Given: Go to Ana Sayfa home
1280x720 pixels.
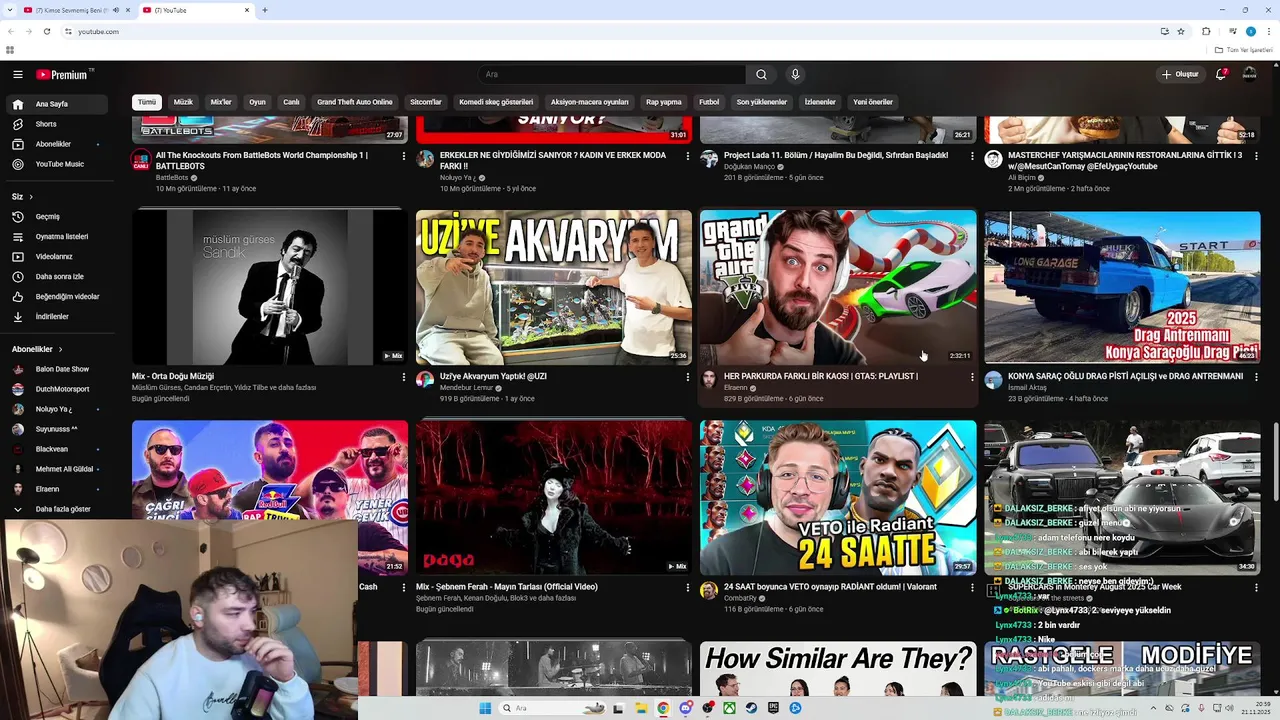Looking at the screenshot, I should (x=59, y=104).
